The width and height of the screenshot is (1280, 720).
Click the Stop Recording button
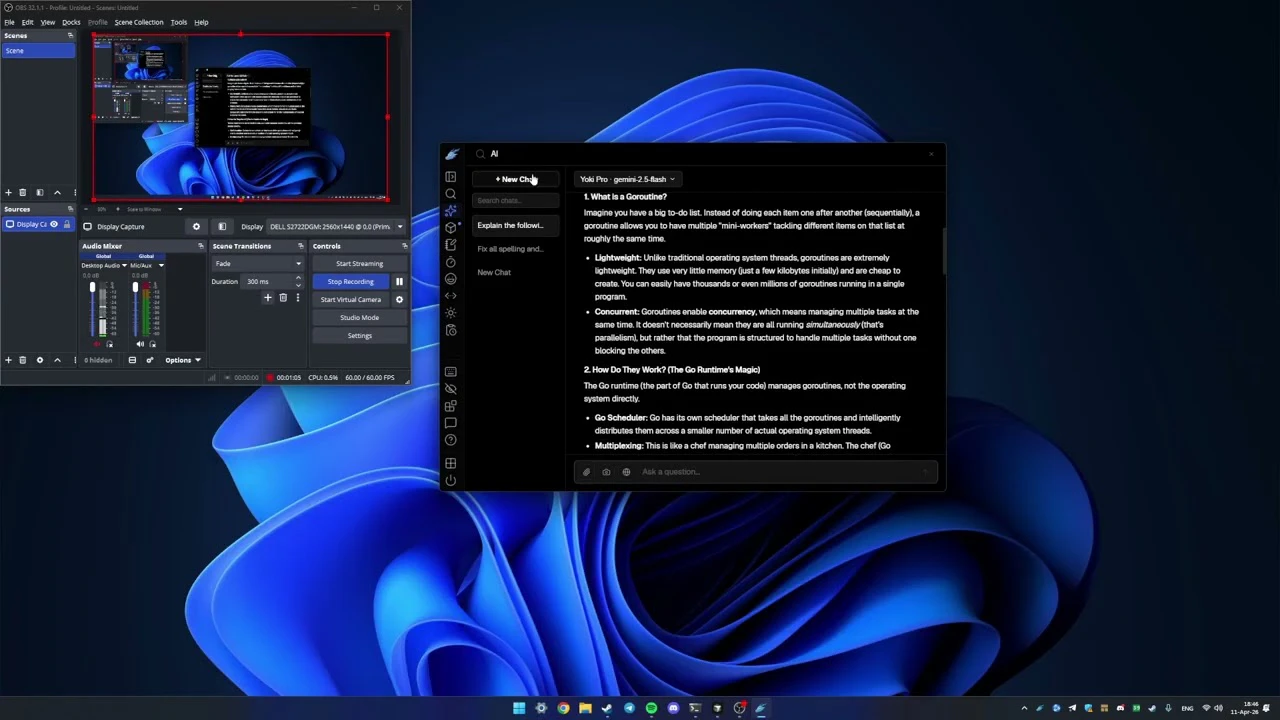coord(350,282)
